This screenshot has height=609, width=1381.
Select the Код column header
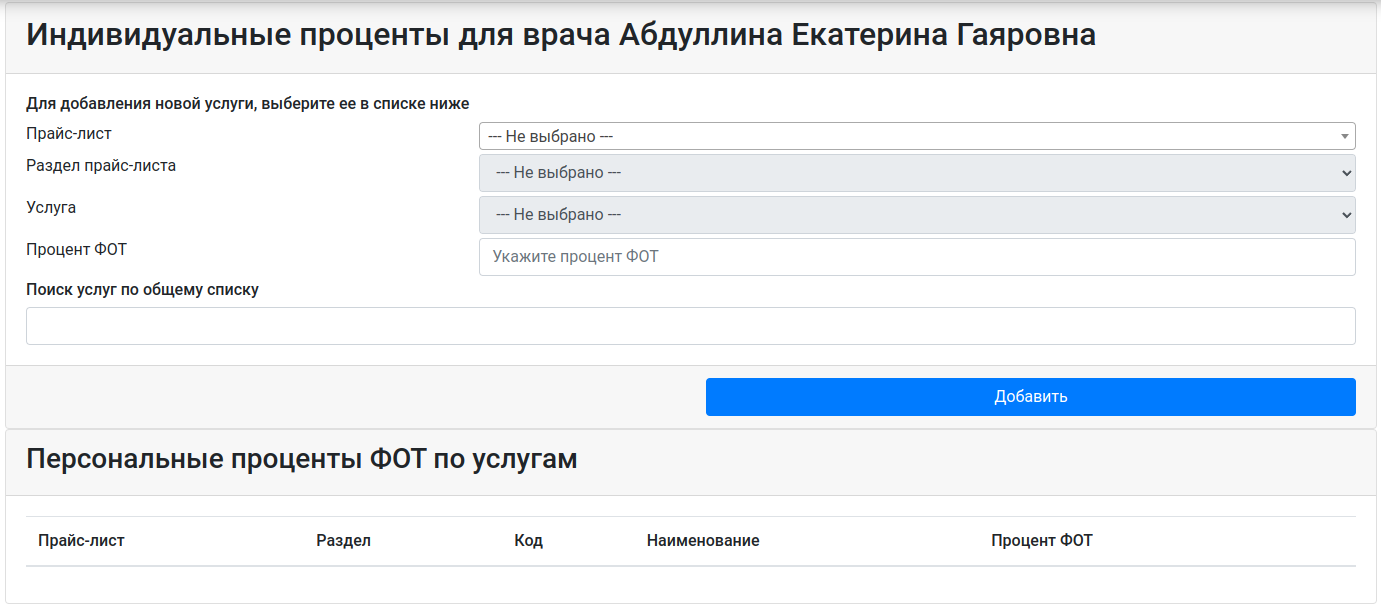pos(528,541)
